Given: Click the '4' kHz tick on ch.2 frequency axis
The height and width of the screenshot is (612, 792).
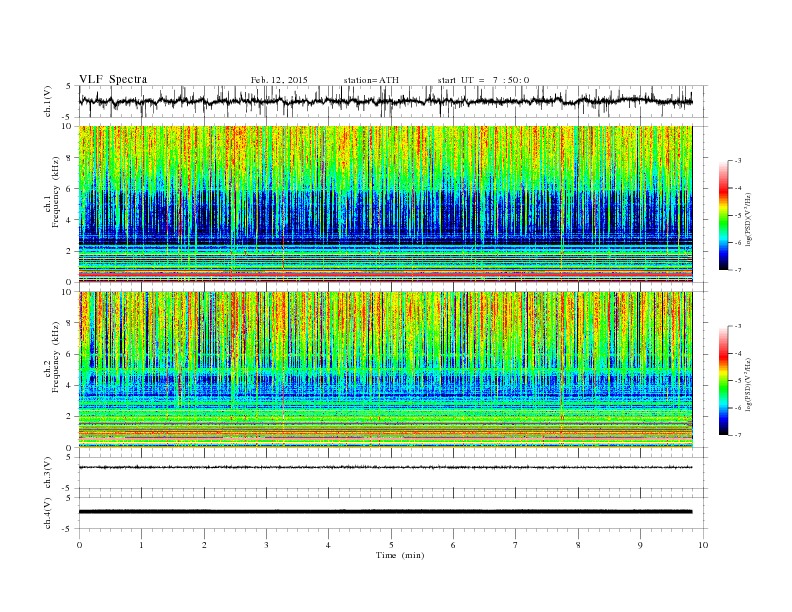Looking at the screenshot, I should [x=70, y=385].
